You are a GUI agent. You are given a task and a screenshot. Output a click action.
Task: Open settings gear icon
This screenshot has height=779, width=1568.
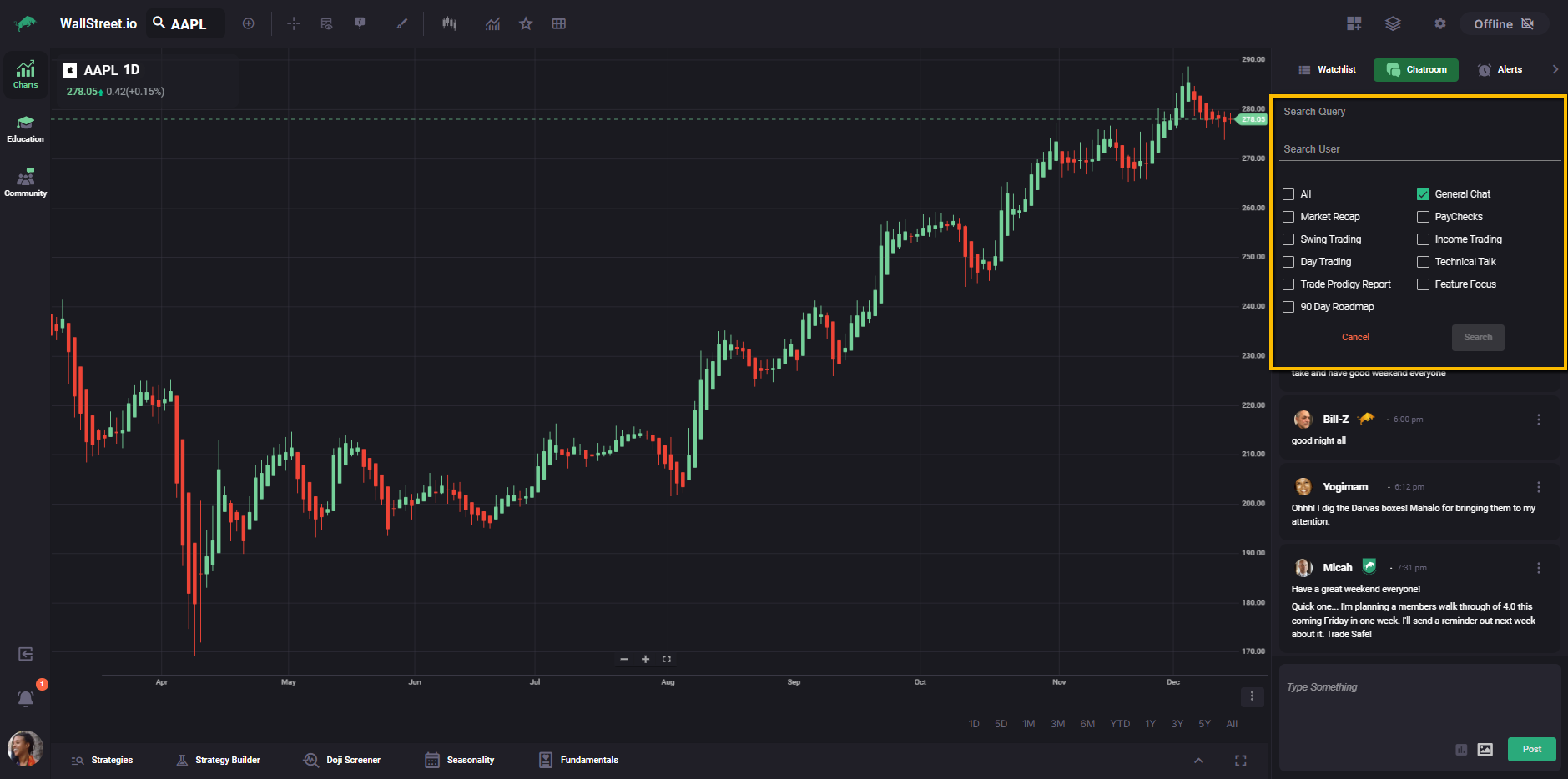click(x=1439, y=23)
